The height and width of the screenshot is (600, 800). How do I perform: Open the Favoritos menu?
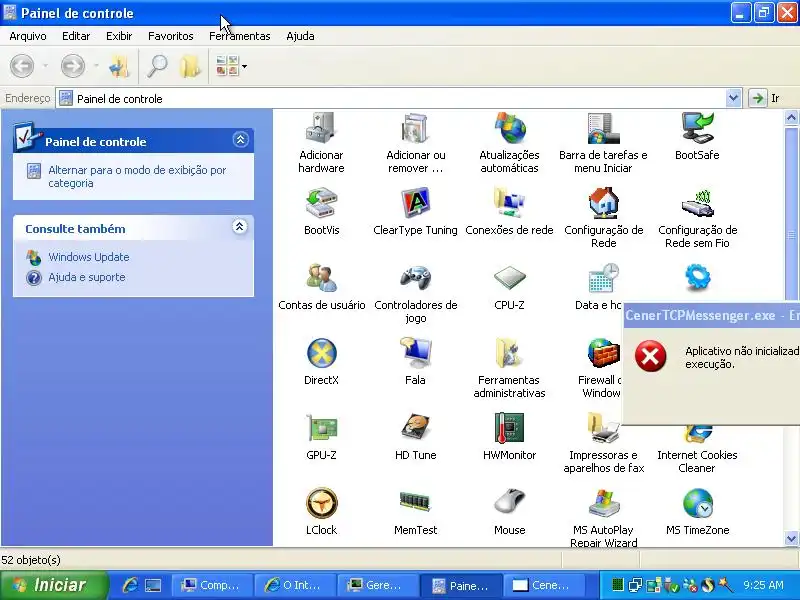click(x=170, y=36)
